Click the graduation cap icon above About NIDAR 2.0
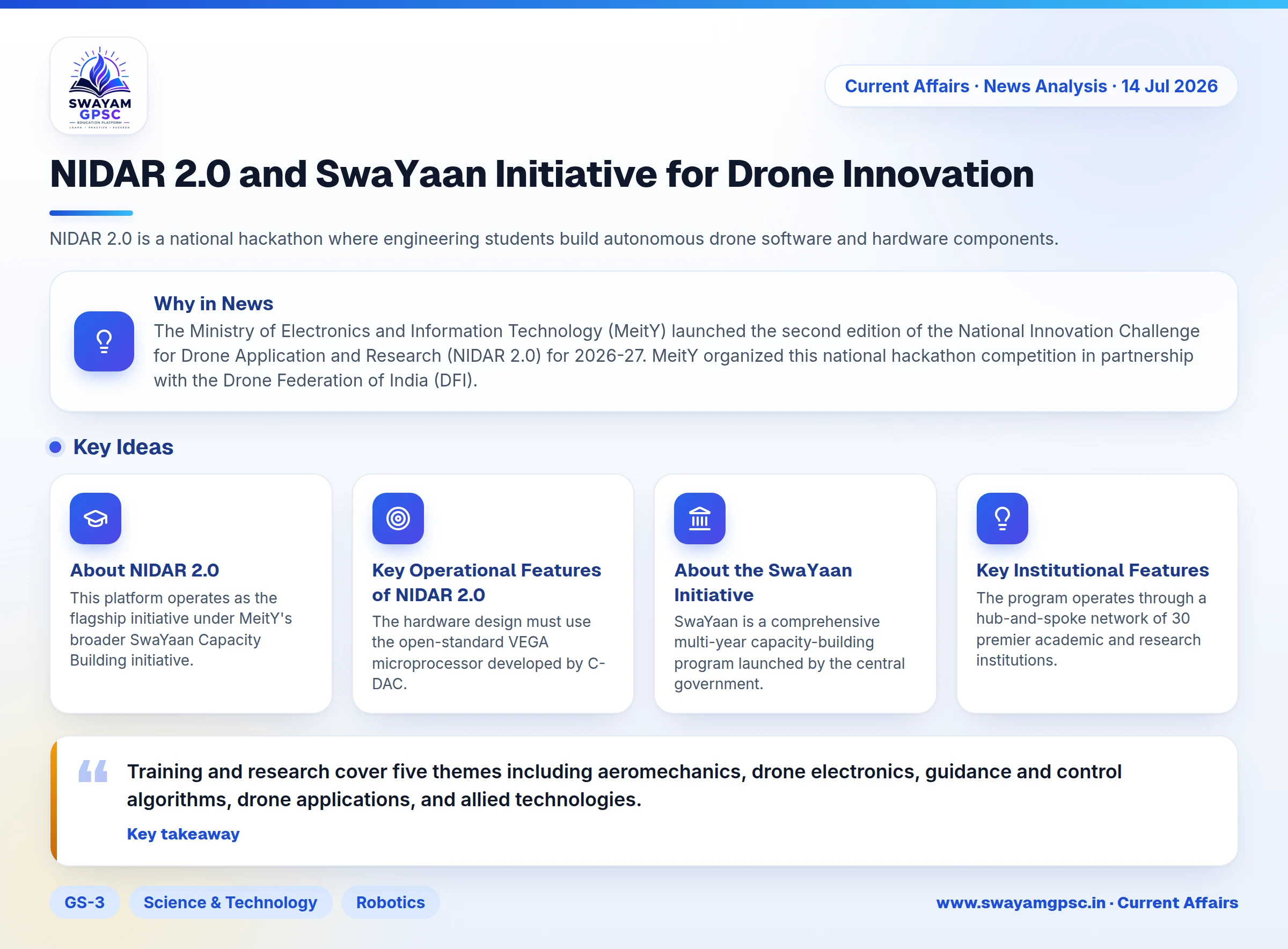 point(96,518)
